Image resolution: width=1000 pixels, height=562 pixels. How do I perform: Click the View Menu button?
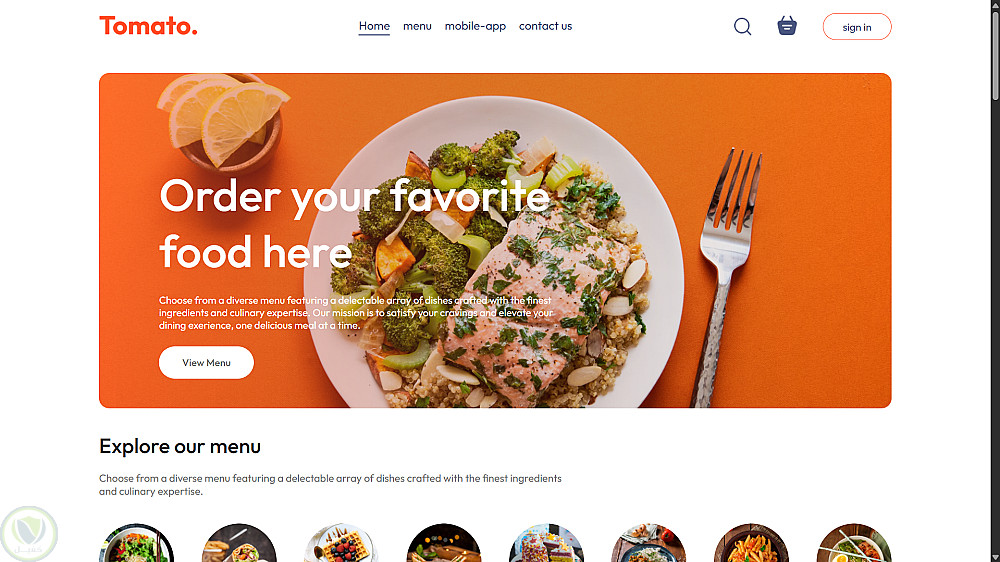click(x=206, y=362)
